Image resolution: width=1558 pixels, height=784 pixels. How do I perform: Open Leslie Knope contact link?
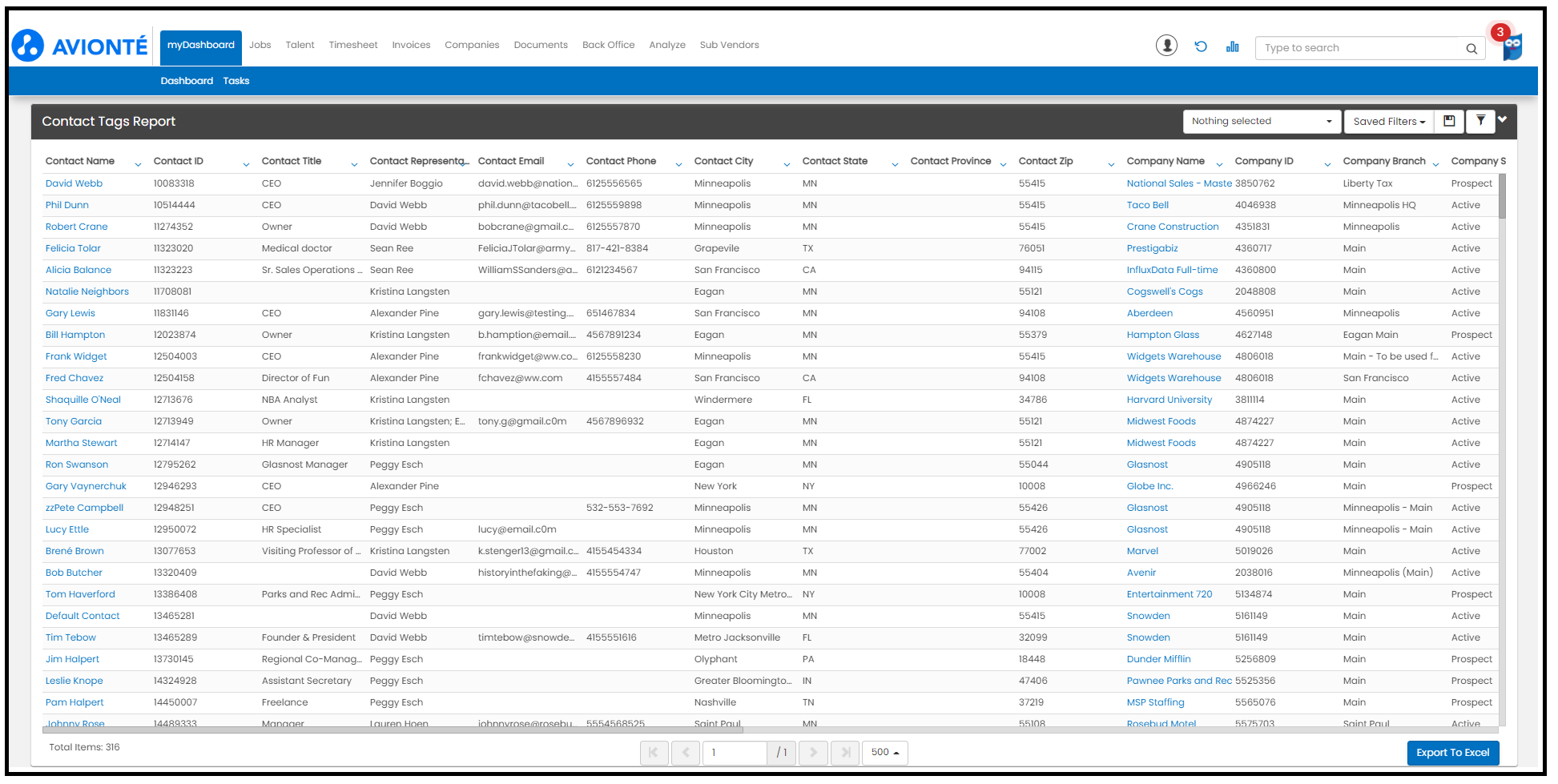click(74, 681)
